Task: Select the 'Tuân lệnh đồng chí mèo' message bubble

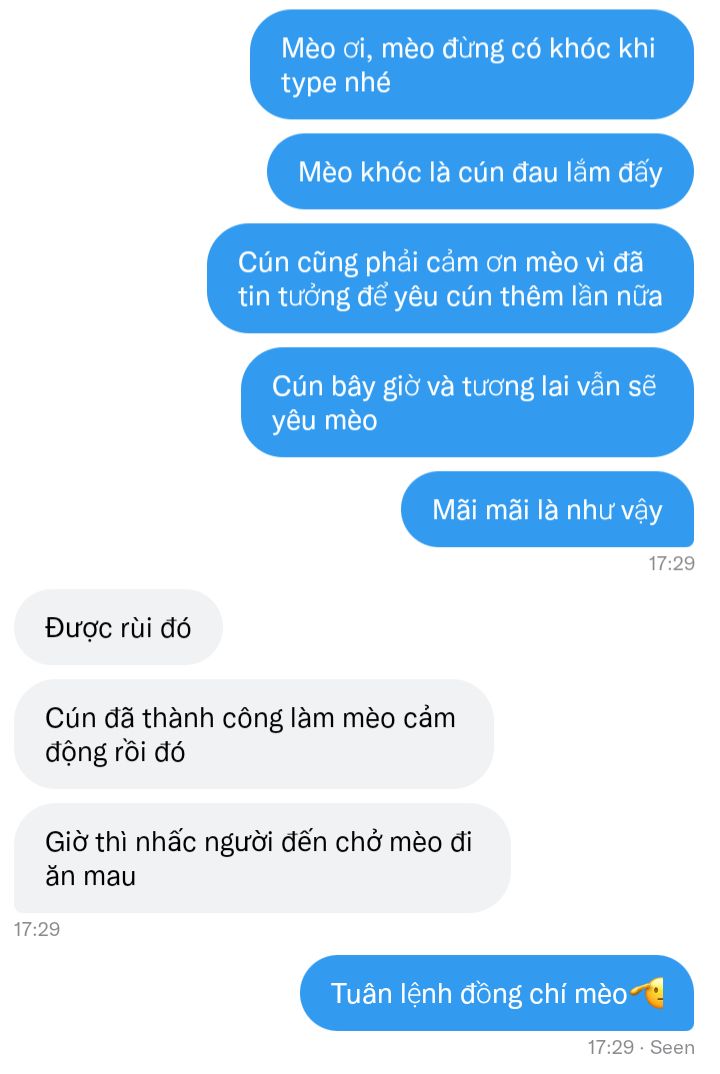Action: 497,992
